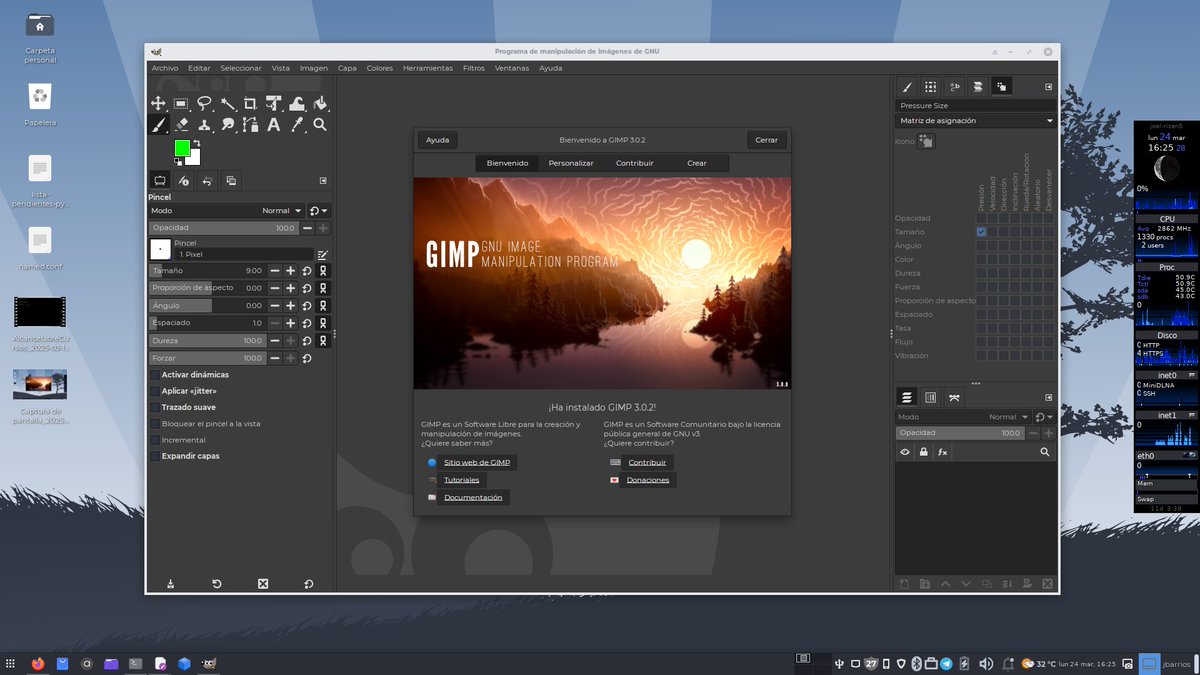
Task: Select the Free Select lasso tool
Action: [204, 103]
